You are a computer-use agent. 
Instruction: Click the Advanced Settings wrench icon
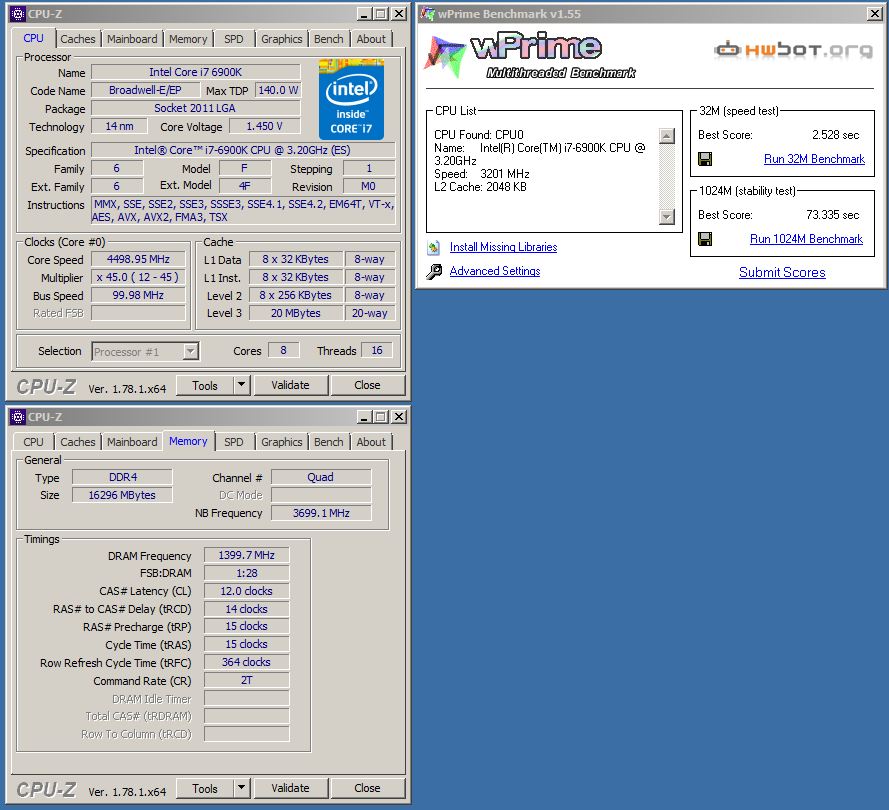[x=434, y=272]
